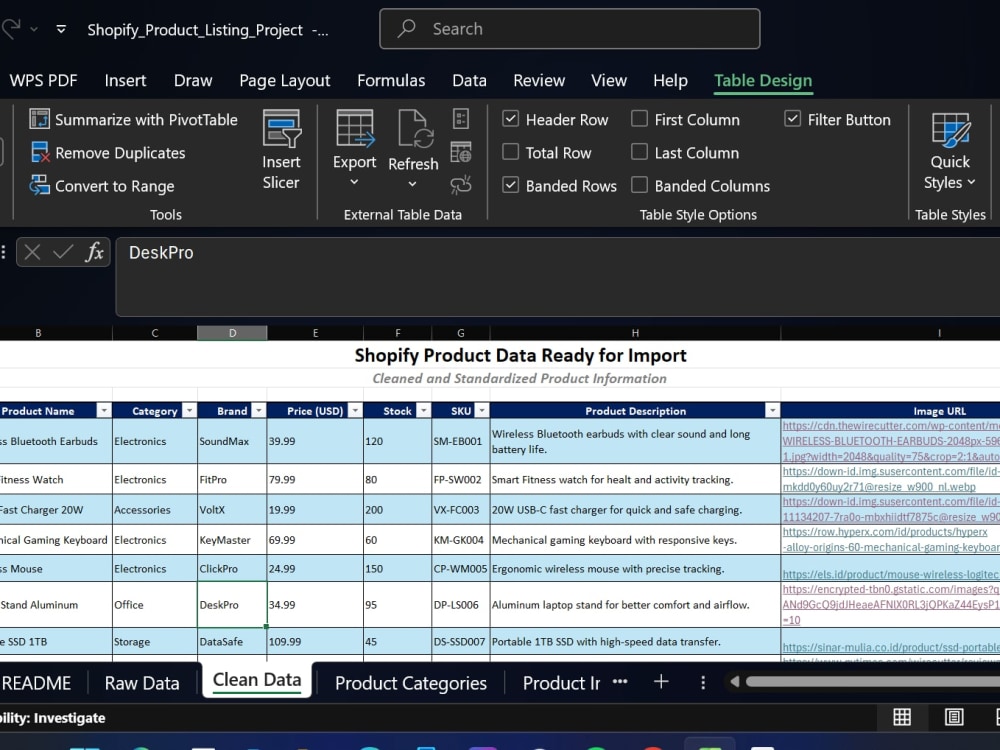1000x750 pixels.
Task: Click the Insert Function fx button
Action: pyautogui.click(x=94, y=253)
